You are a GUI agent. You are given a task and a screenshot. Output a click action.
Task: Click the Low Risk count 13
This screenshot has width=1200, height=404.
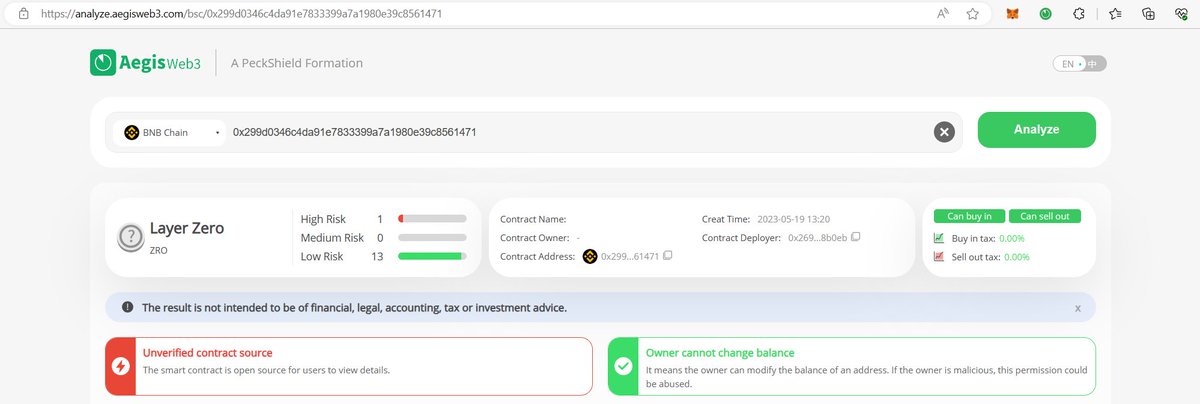click(x=377, y=257)
